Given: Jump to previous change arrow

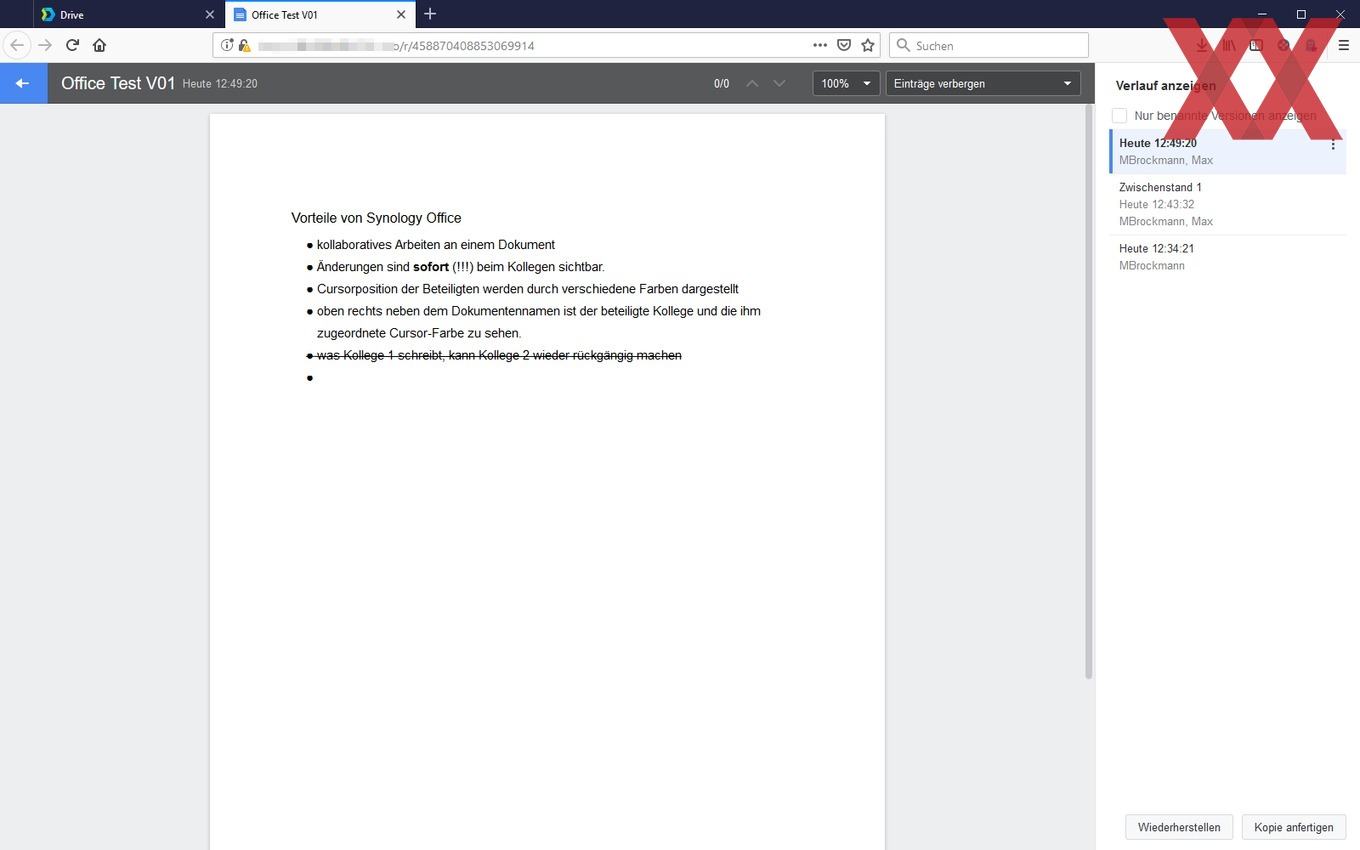Looking at the screenshot, I should [752, 83].
